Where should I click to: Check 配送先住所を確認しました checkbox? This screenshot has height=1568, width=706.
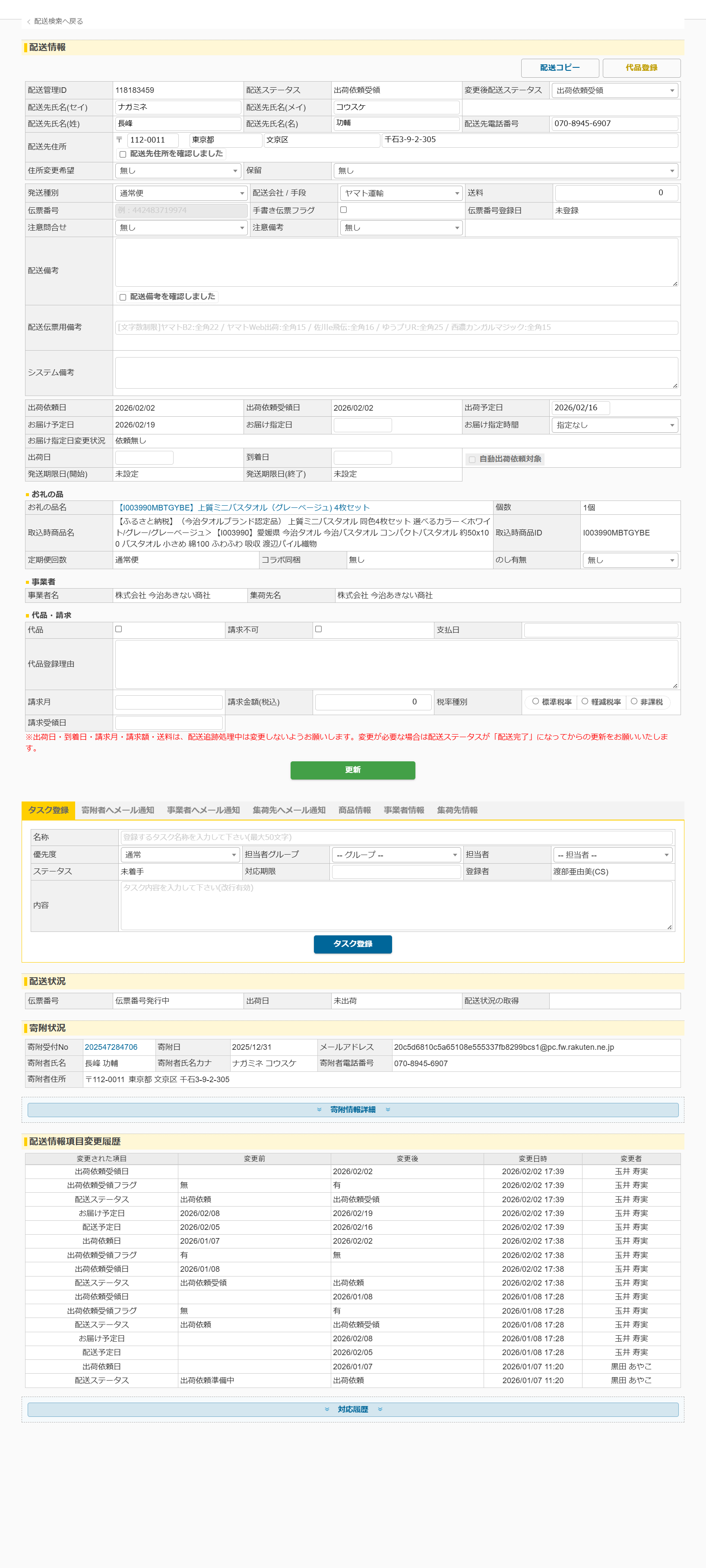pos(123,155)
